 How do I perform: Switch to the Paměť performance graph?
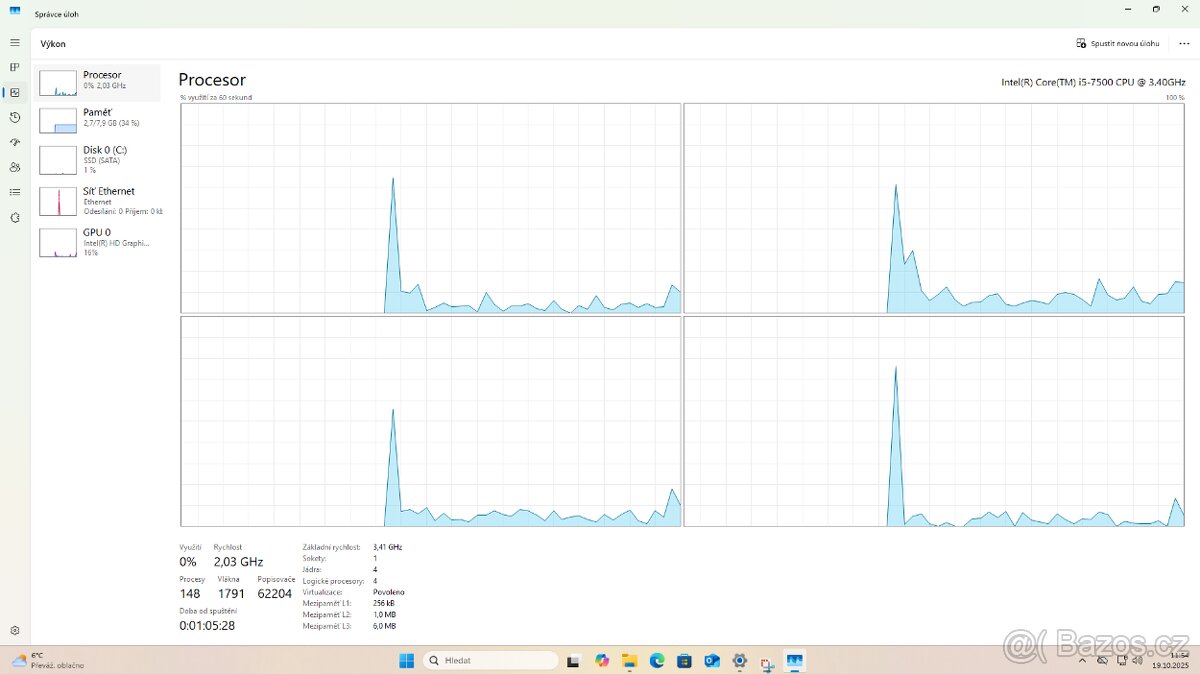pyautogui.click(x=97, y=118)
